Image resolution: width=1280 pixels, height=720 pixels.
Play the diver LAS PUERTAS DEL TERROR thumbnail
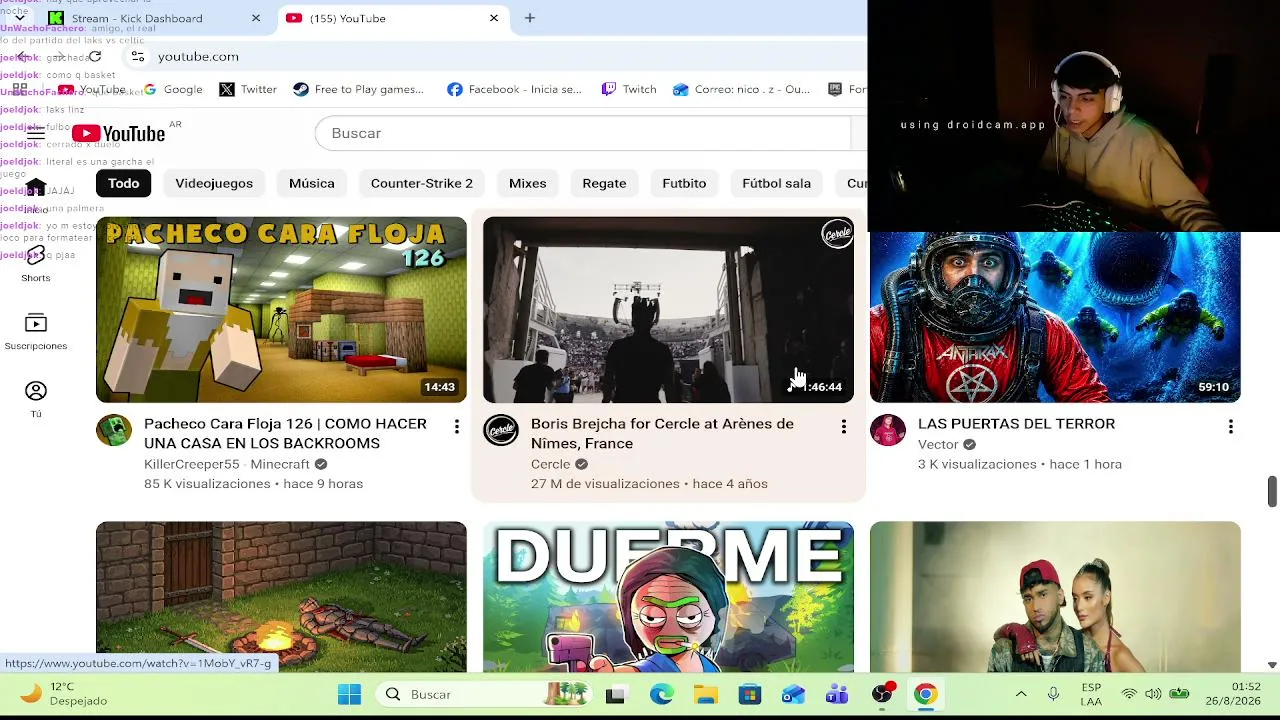(x=1055, y=317)
